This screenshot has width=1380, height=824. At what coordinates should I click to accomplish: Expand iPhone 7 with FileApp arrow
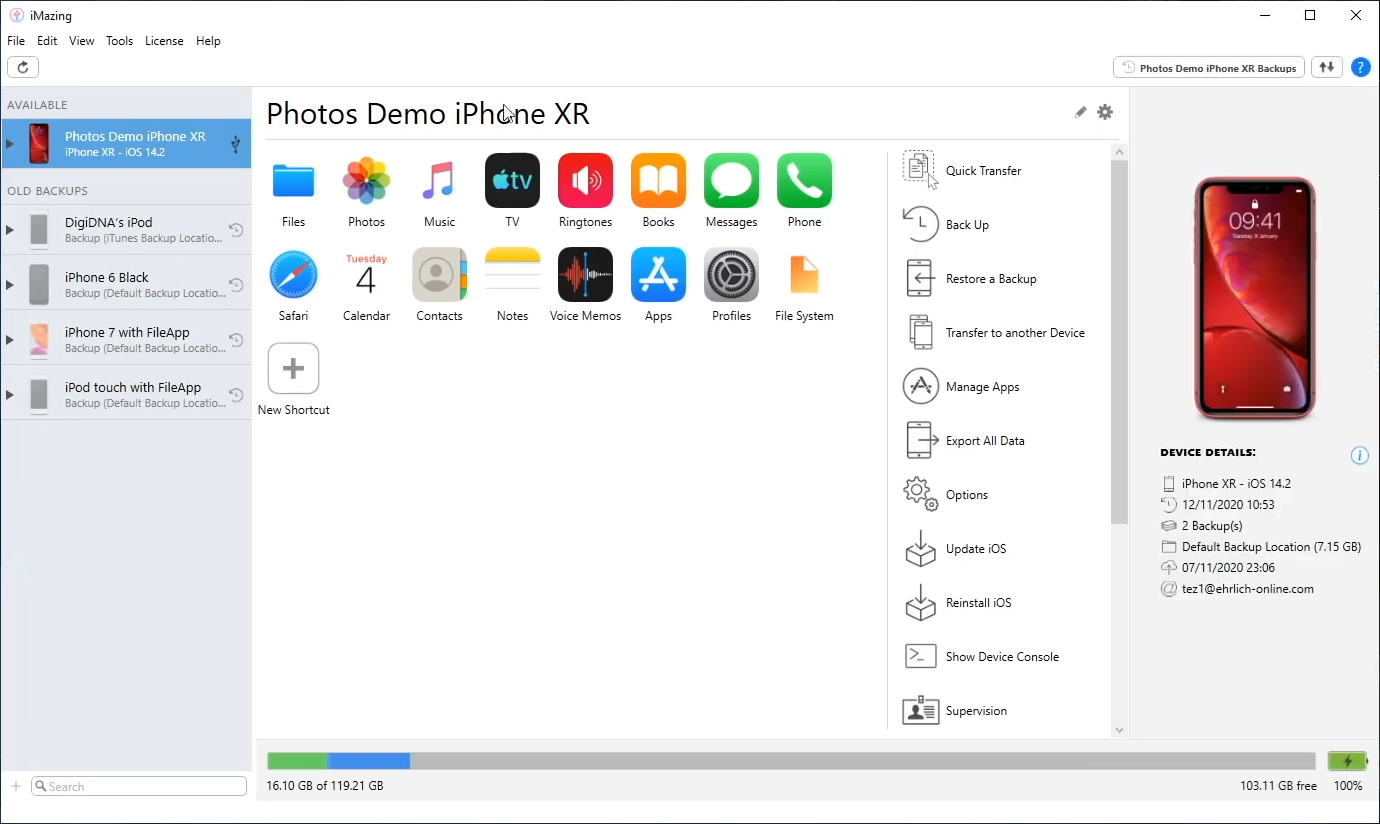(x=10, y=340)
